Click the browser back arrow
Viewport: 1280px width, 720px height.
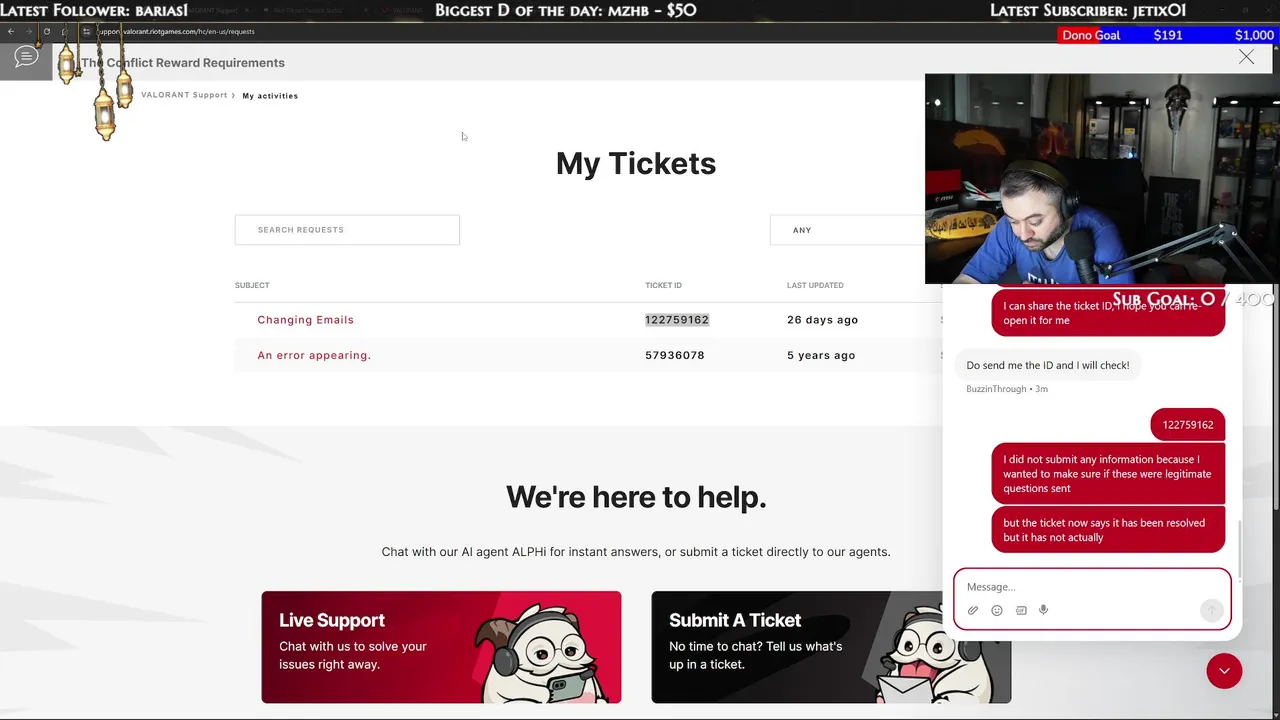tap(11, 31)
